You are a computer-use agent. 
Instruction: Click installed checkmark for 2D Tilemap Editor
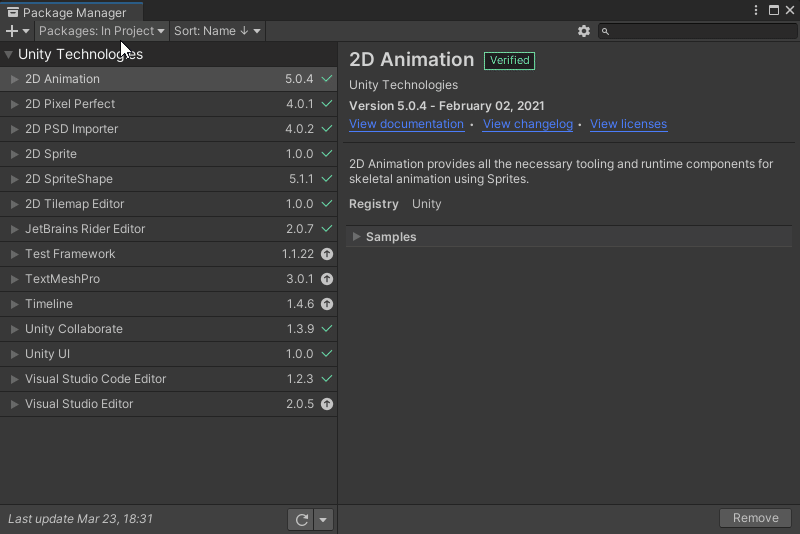(x=327, y=204)
